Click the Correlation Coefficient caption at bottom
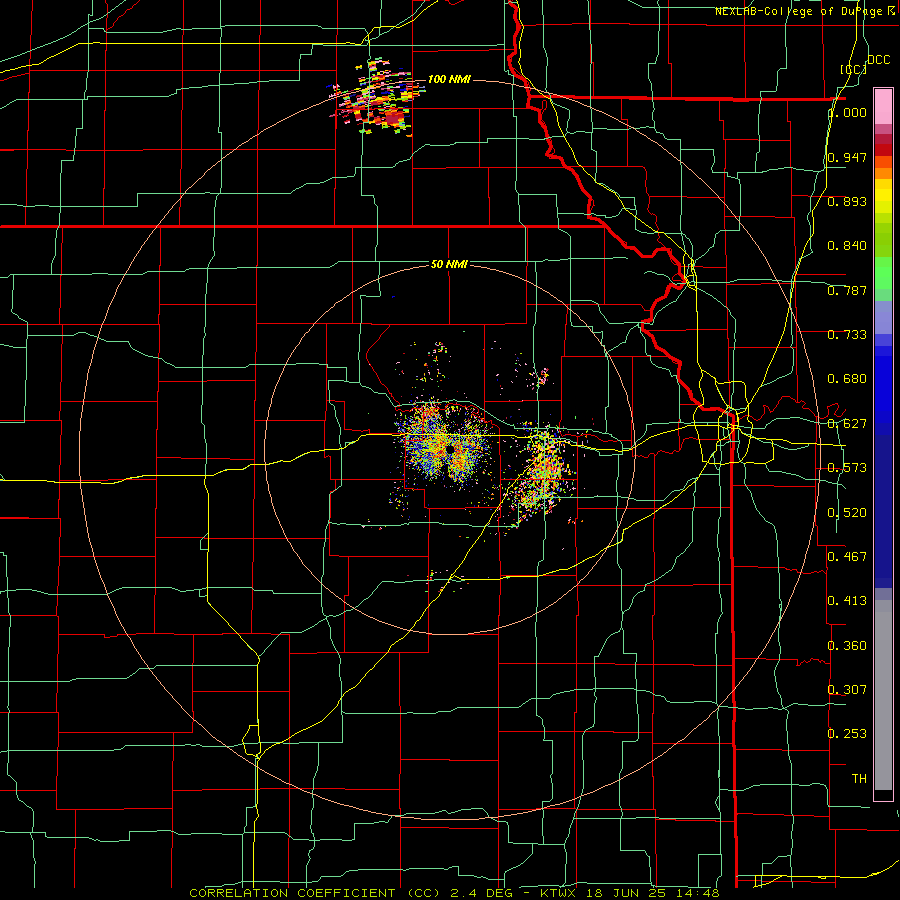Image resolution: width=900 pixels, height=900 pixels. coord(454,893)
